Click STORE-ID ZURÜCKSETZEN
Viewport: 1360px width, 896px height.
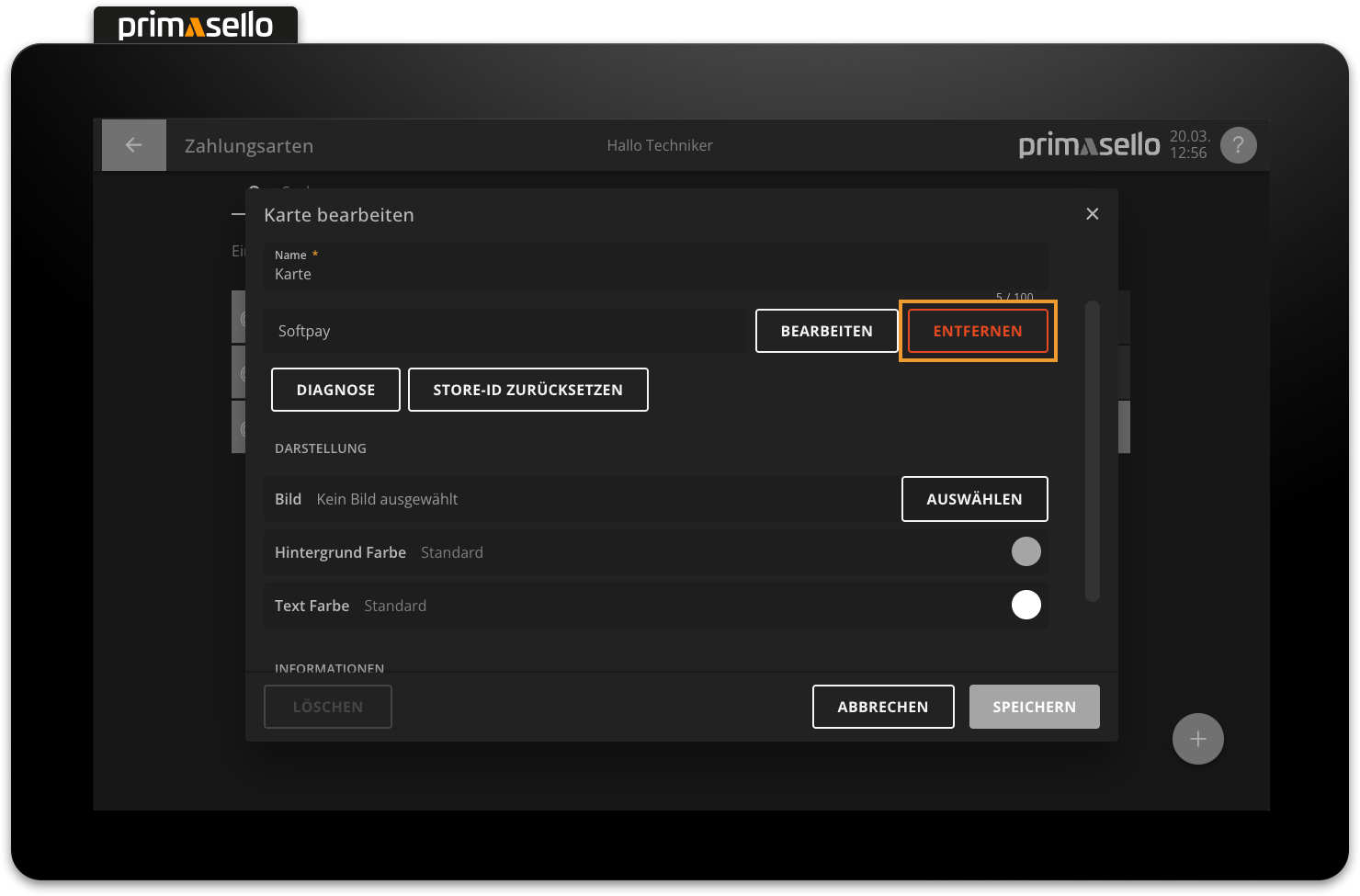(527, 390)
